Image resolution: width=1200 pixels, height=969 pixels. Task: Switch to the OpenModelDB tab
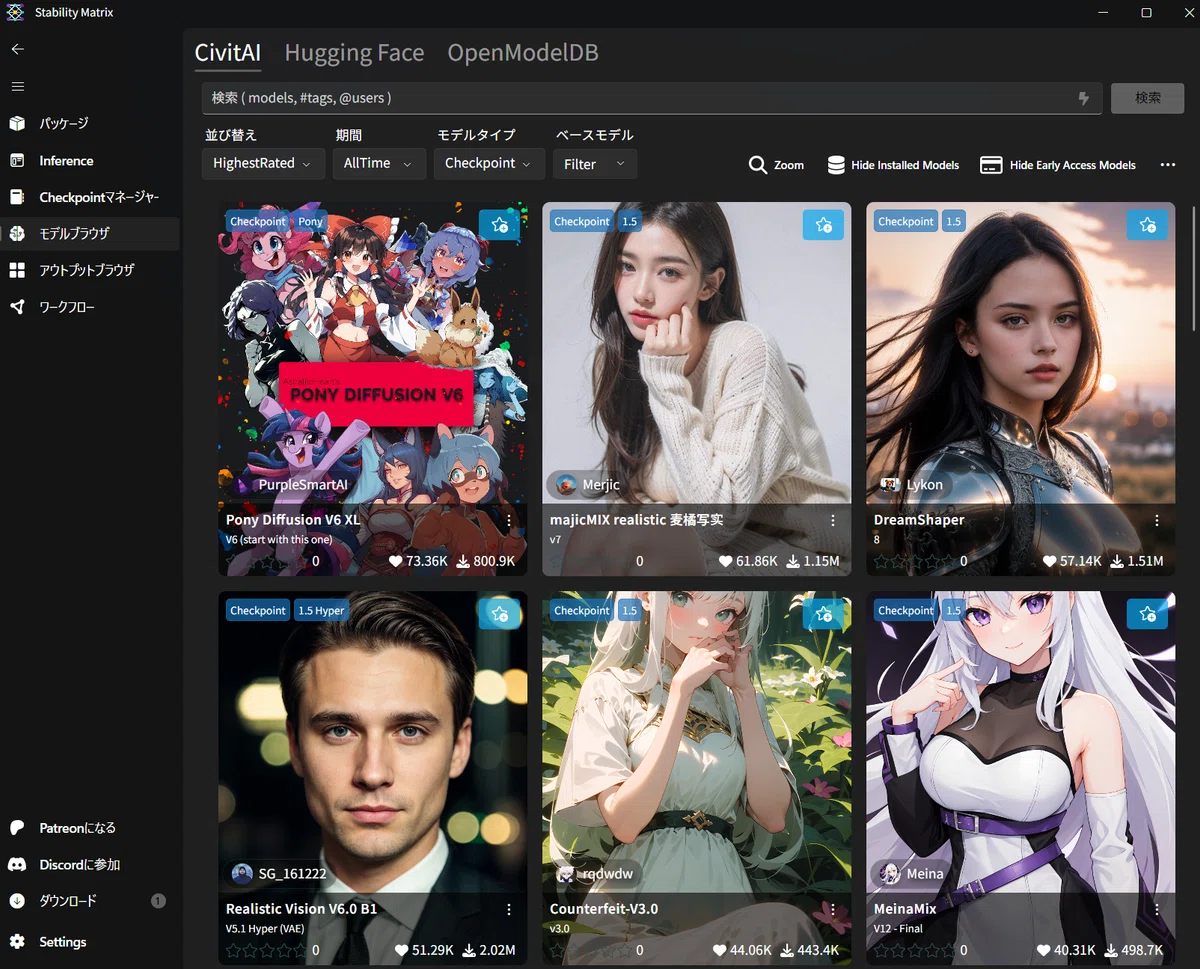pos(523,53)
